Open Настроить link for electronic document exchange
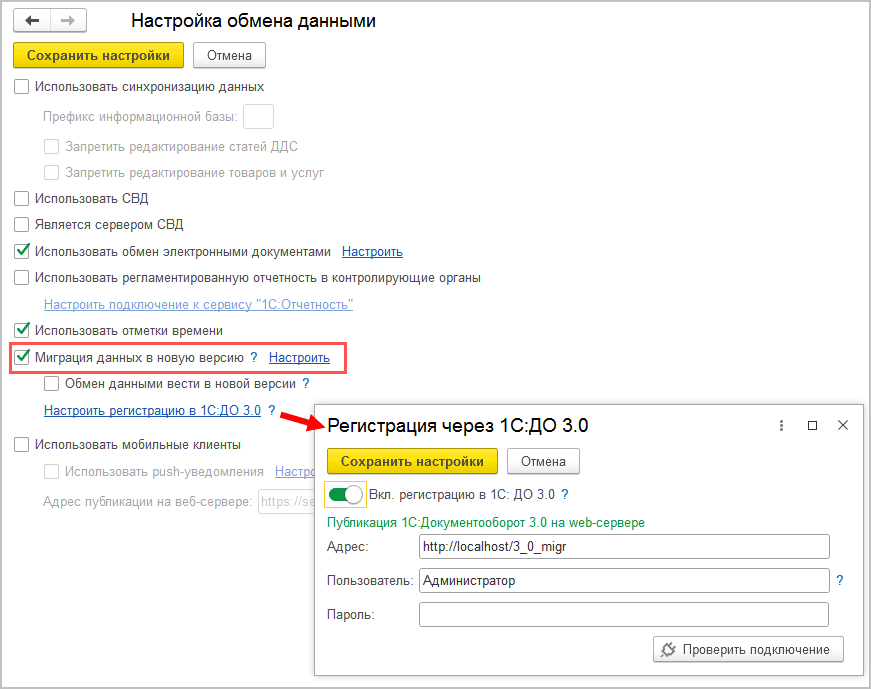Viewport: 871px width, 689px height. [372, 252]
